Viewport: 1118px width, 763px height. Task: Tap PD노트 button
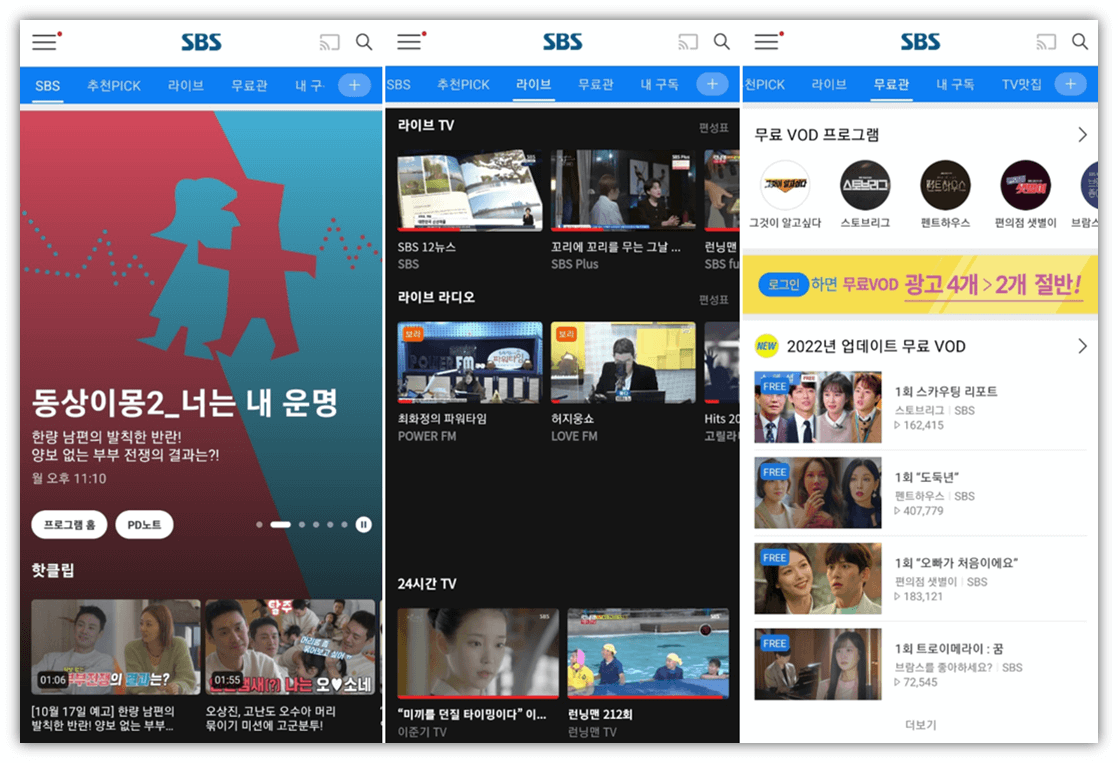tap(144, 525)
